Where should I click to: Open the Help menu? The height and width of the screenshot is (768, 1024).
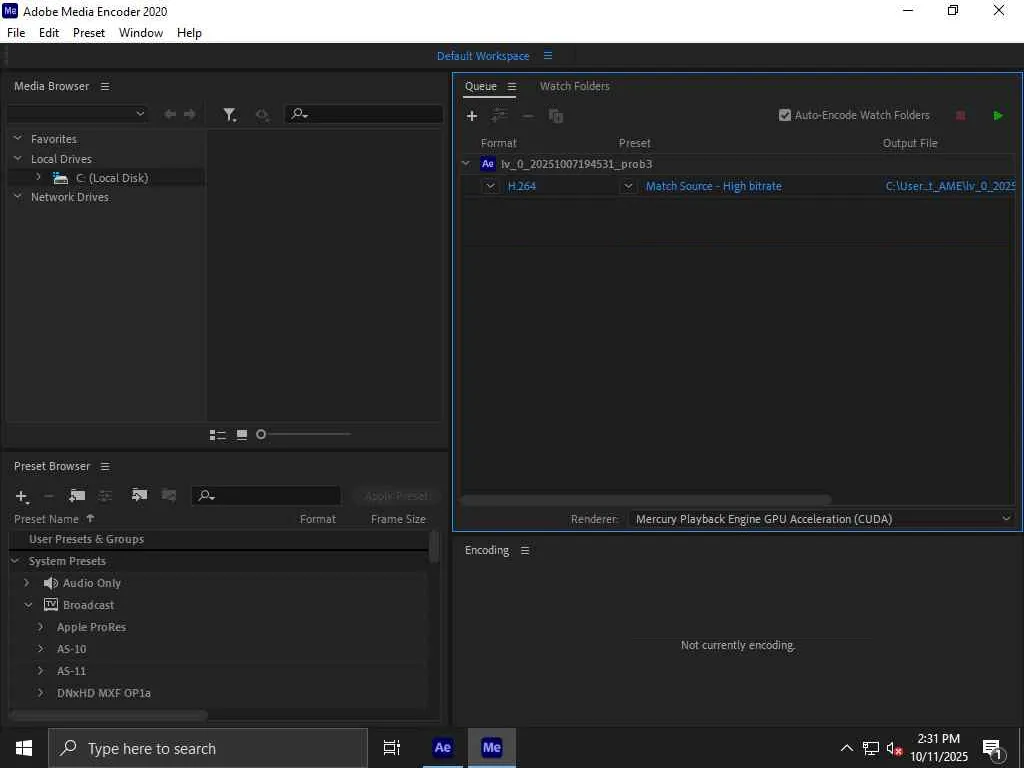point(189,33)
